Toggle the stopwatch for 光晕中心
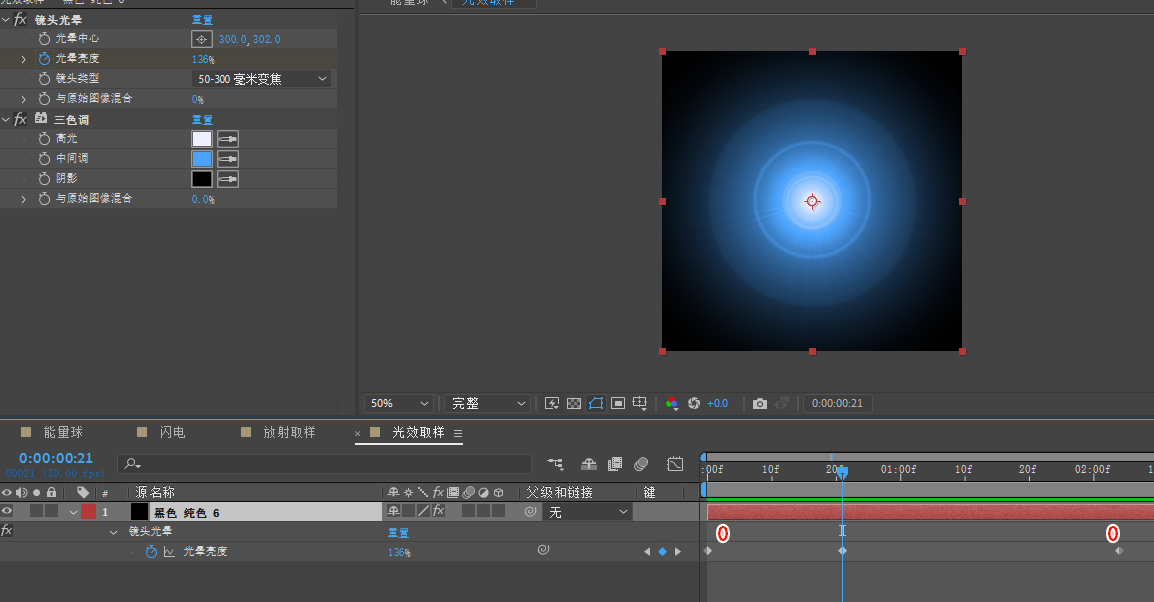This screenshot has height=602, width=1154. (x=44, y=38)
